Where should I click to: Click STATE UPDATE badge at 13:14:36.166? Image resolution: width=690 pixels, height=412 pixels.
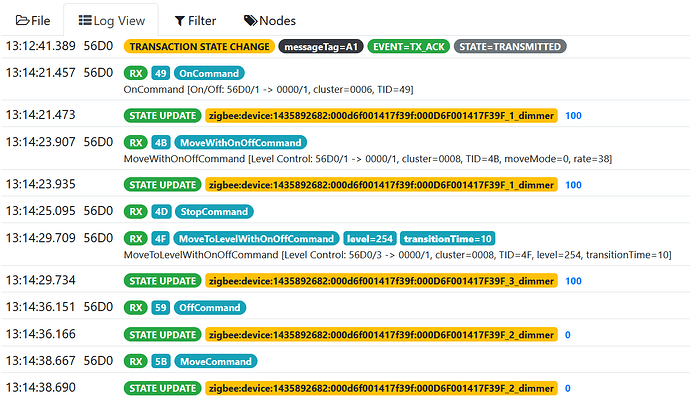point(162,335)
